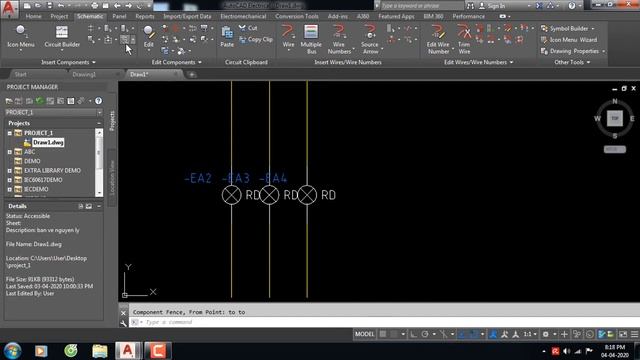This screenshot has height=360, width=640.
Task: Expand the Insert Components panel
Action: click(x=68, y=62)
